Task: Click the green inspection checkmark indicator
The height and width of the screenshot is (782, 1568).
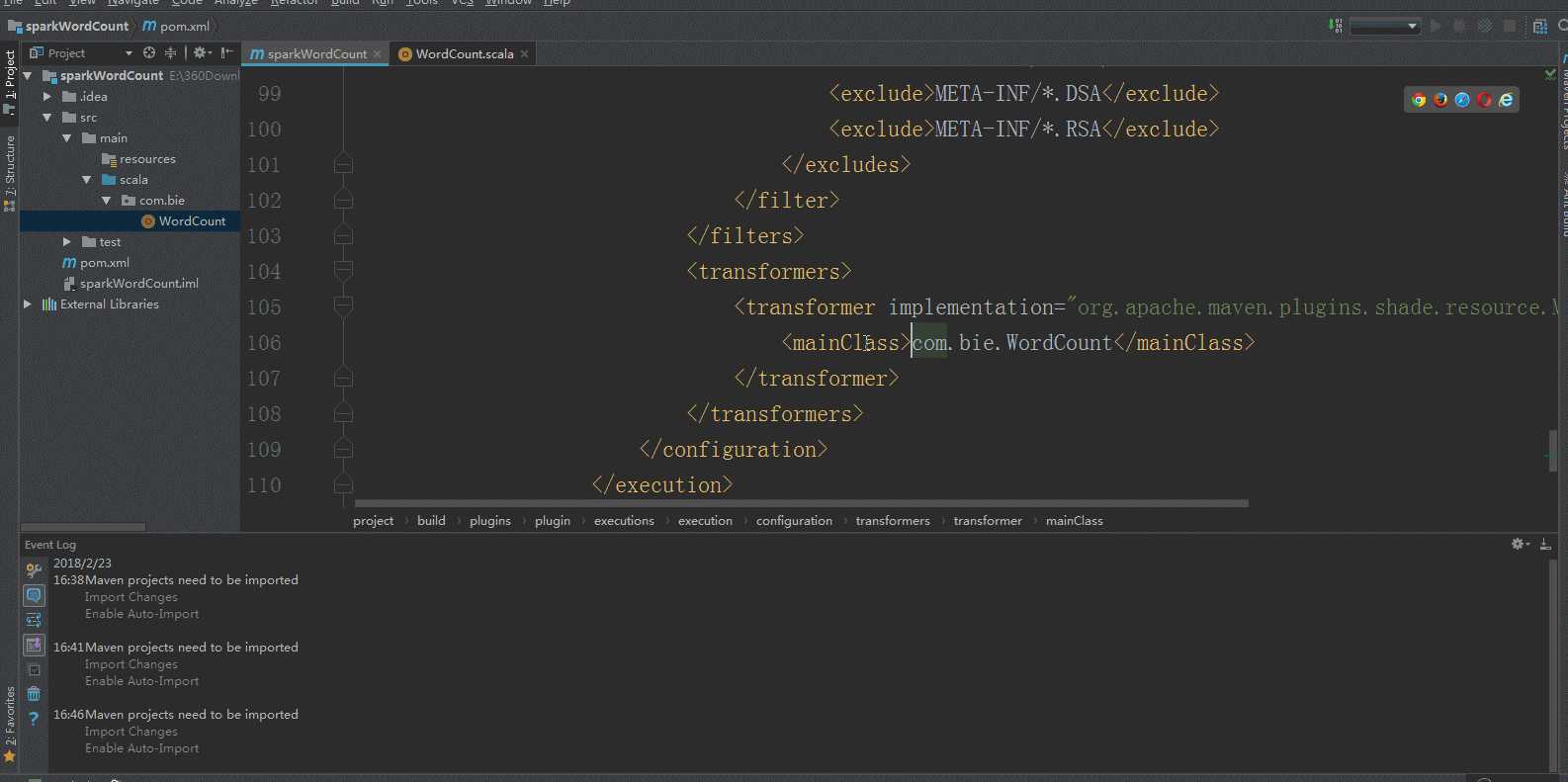Action: pyautogui.click(x=1550, y=74)
